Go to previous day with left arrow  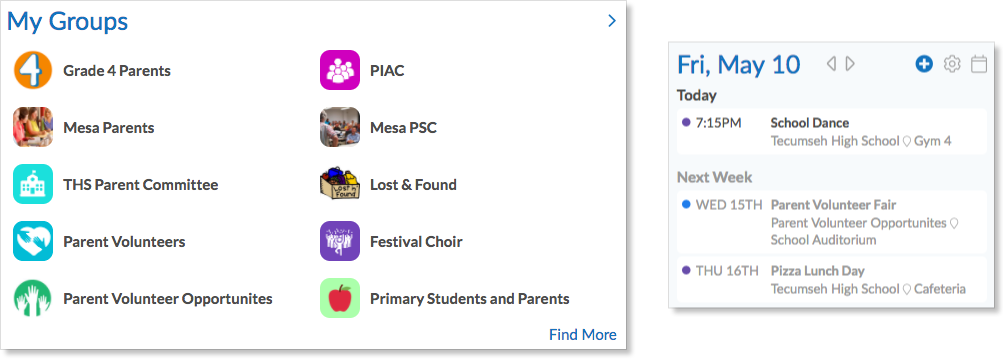click(x=831, y=64)
